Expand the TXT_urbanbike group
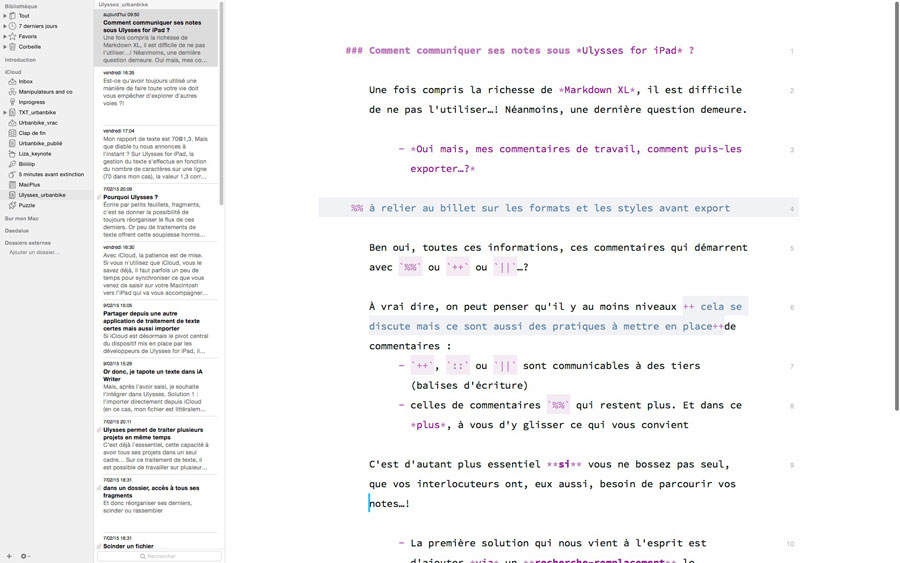Viewport: 900px width, 563px height. 5,112
